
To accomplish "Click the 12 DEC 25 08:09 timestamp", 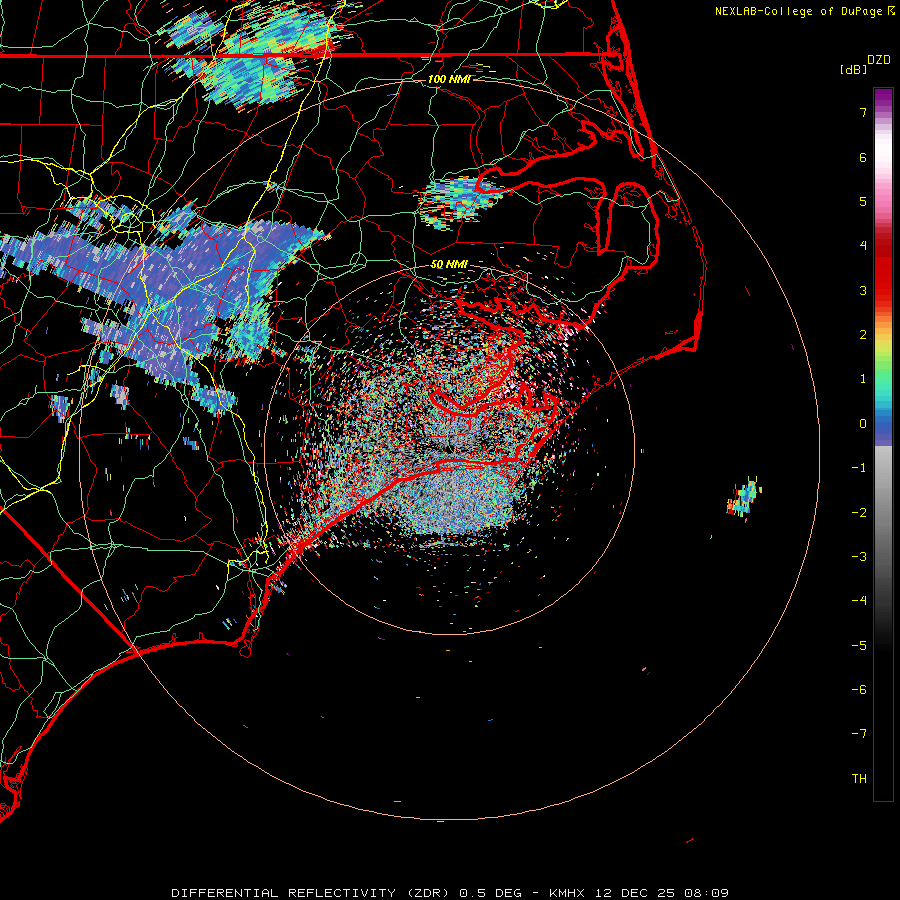I will coord(662,893).
